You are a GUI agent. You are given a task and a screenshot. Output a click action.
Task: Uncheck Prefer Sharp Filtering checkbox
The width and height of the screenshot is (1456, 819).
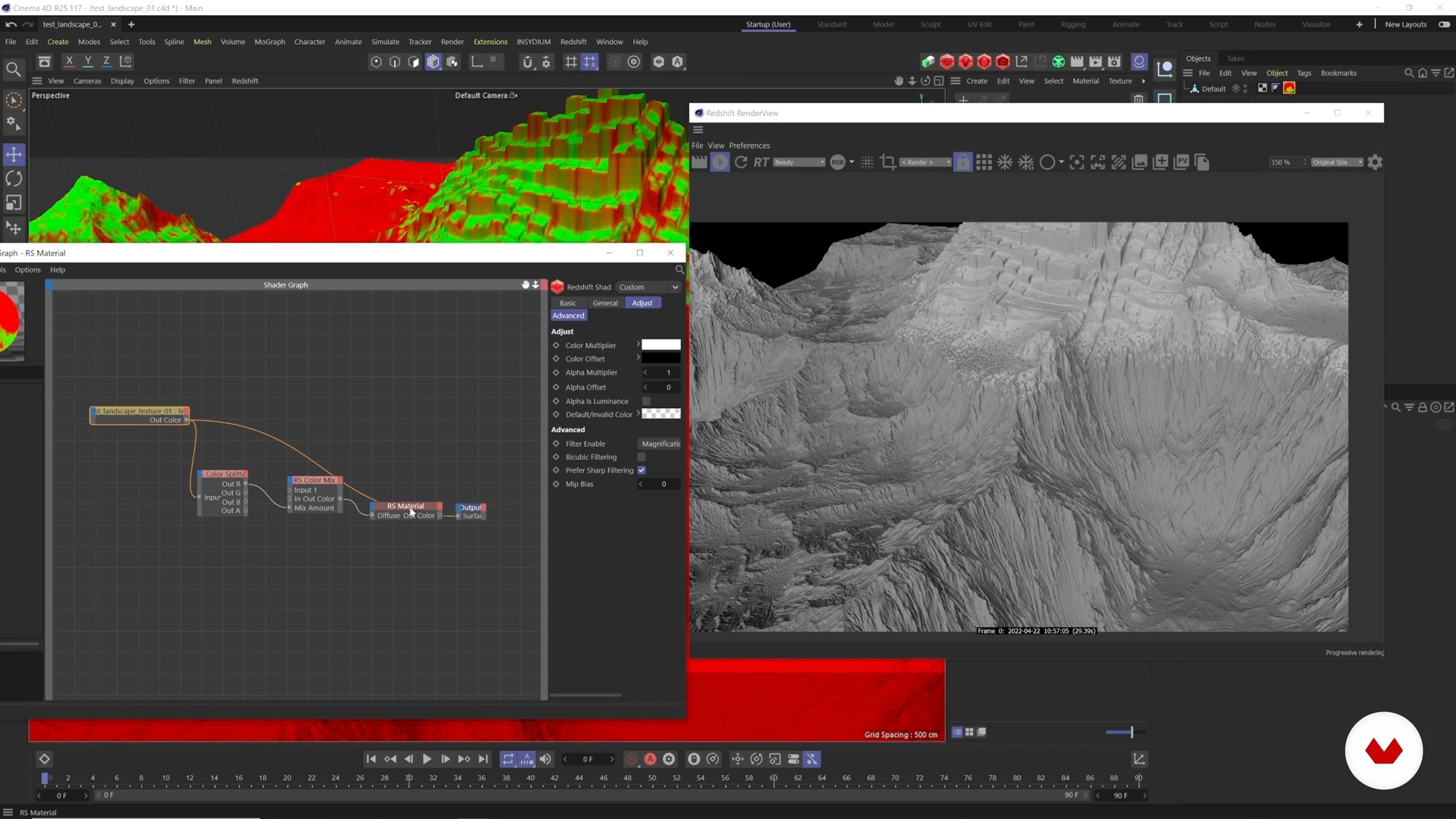coord(642,471)
